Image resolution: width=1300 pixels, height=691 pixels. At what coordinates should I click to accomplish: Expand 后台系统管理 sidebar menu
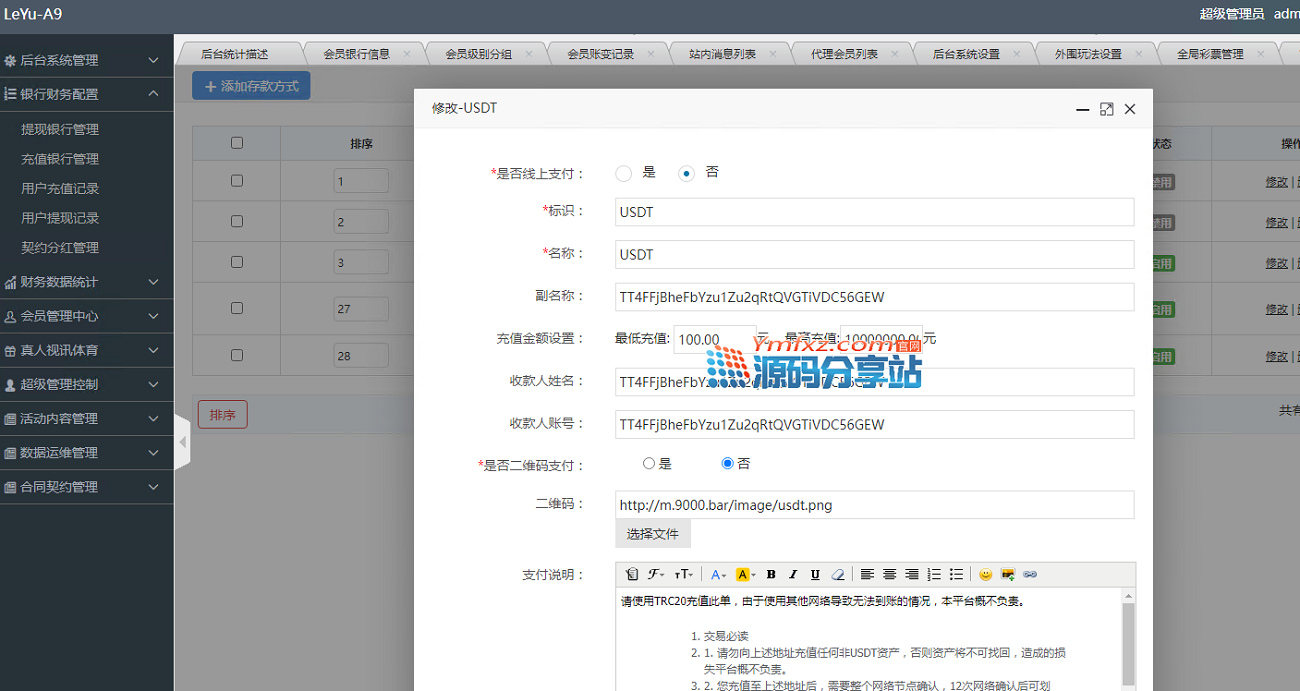click(x=80, y=60)
